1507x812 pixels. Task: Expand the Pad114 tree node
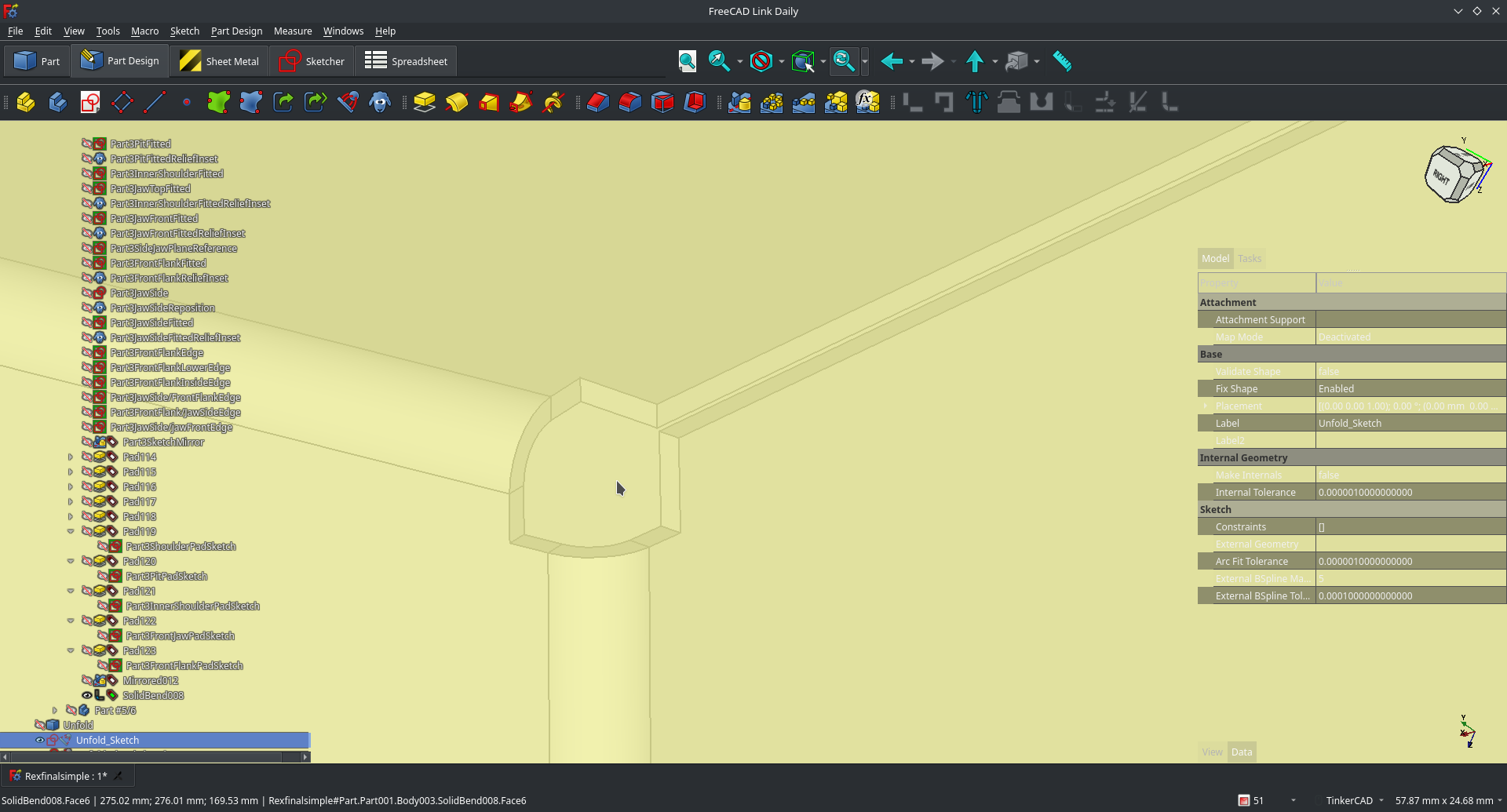[x=70, y=457]
